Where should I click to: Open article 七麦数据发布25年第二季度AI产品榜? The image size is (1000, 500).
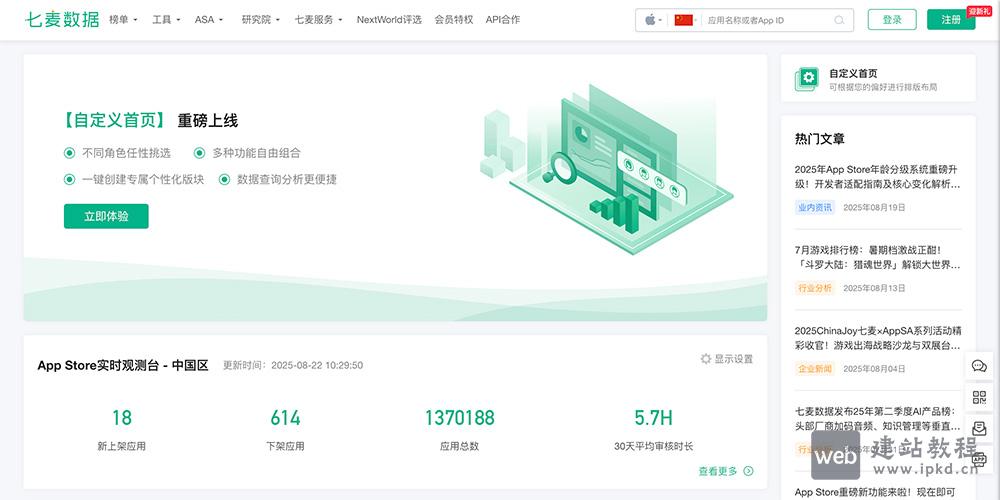click(x=878, y=418)
